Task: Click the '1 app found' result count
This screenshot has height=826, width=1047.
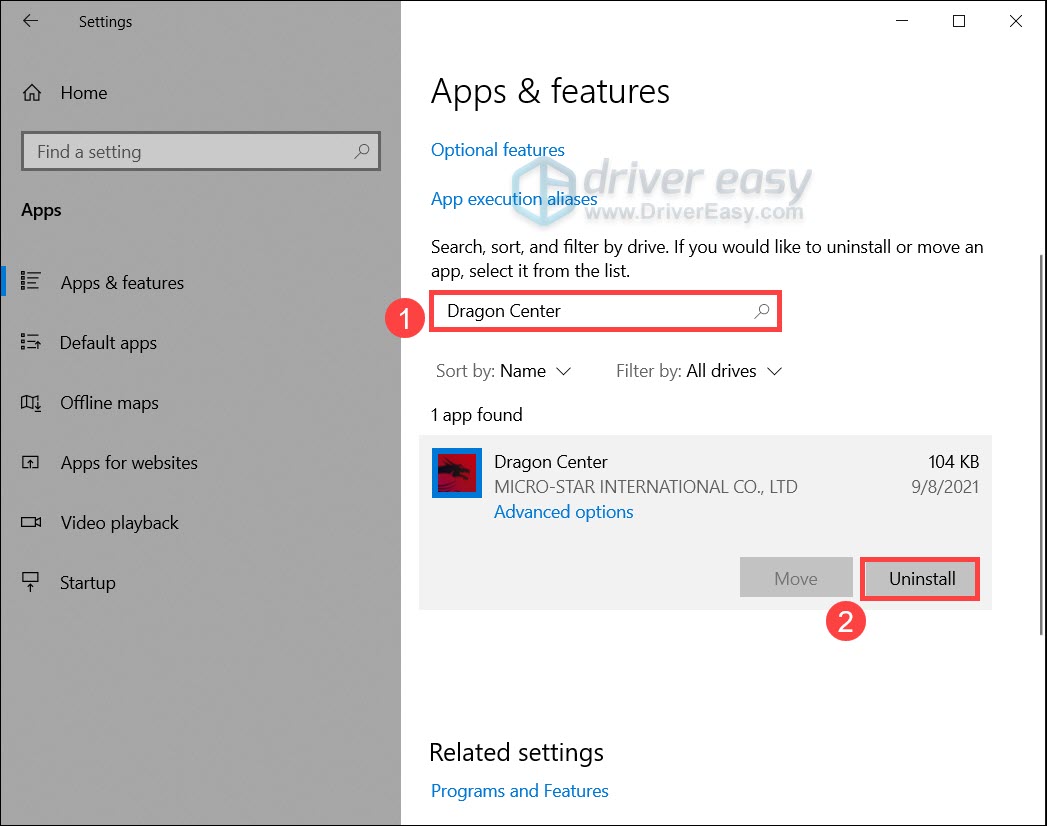Action: pos(477,415)
